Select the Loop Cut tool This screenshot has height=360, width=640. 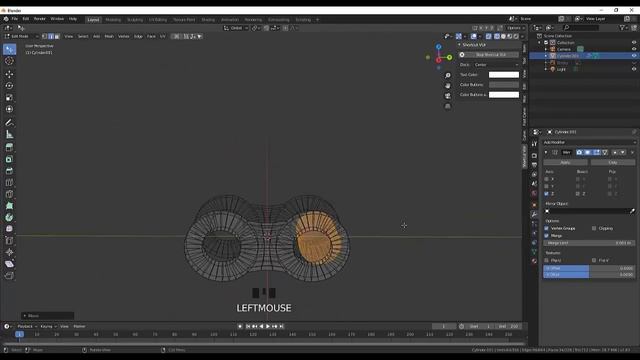tap(9, 182)
